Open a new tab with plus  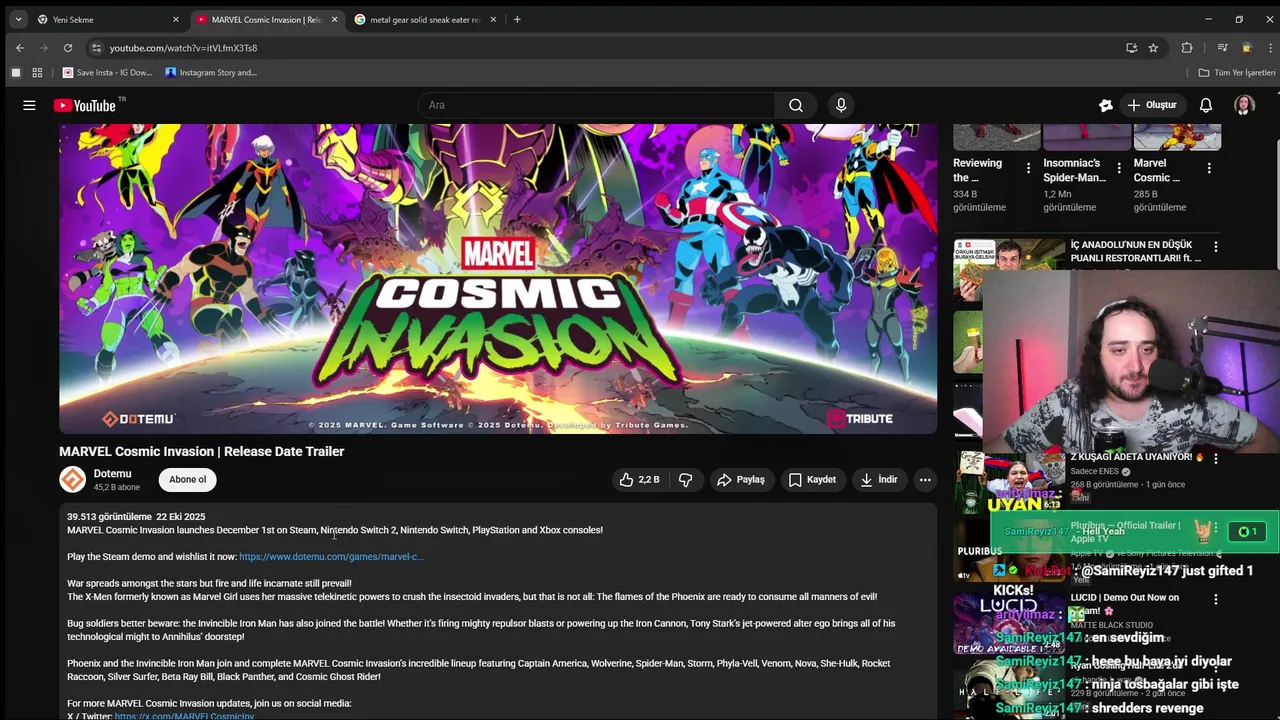517,19
